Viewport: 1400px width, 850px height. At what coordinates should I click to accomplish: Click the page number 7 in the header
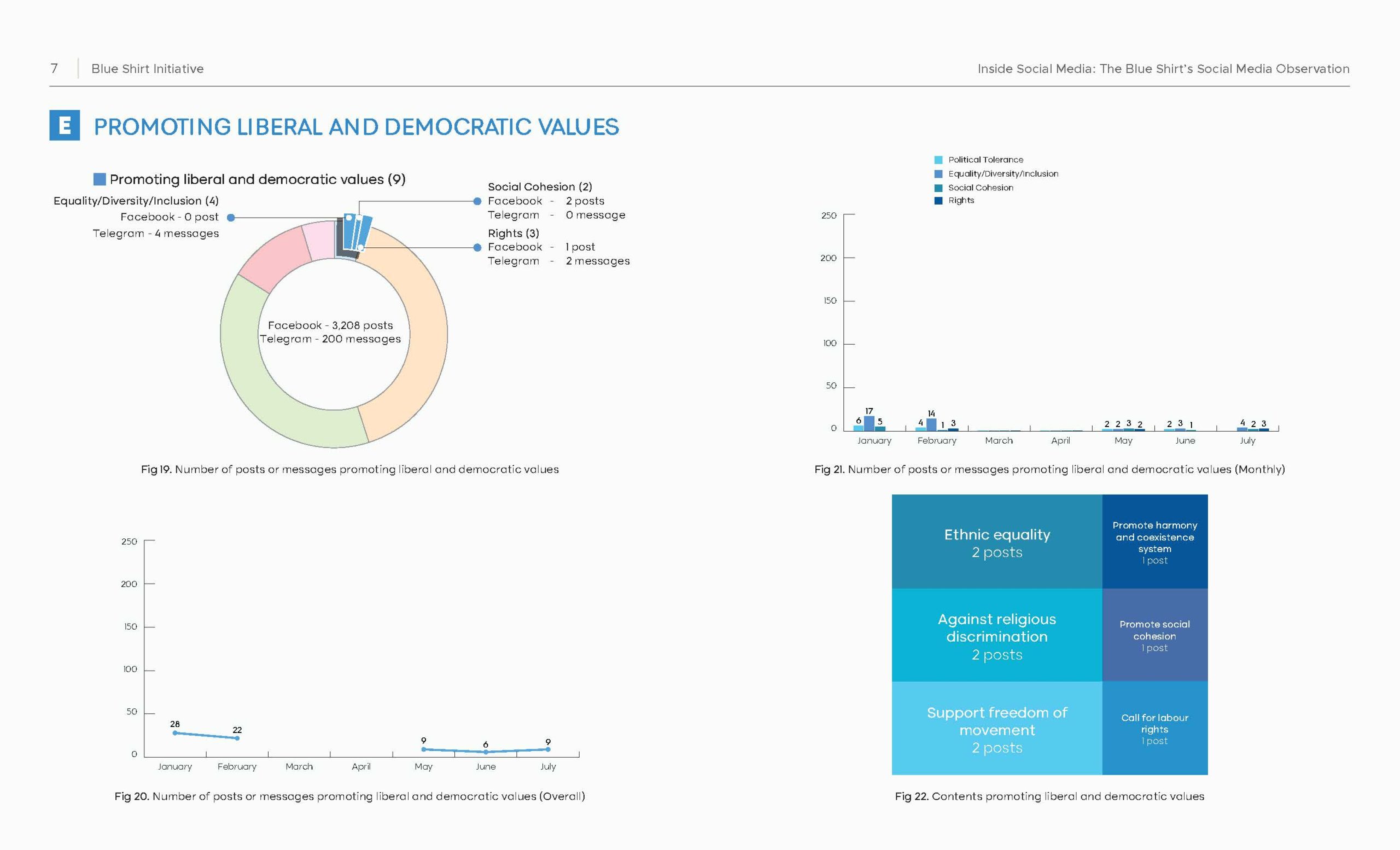[x=54, y=68]
